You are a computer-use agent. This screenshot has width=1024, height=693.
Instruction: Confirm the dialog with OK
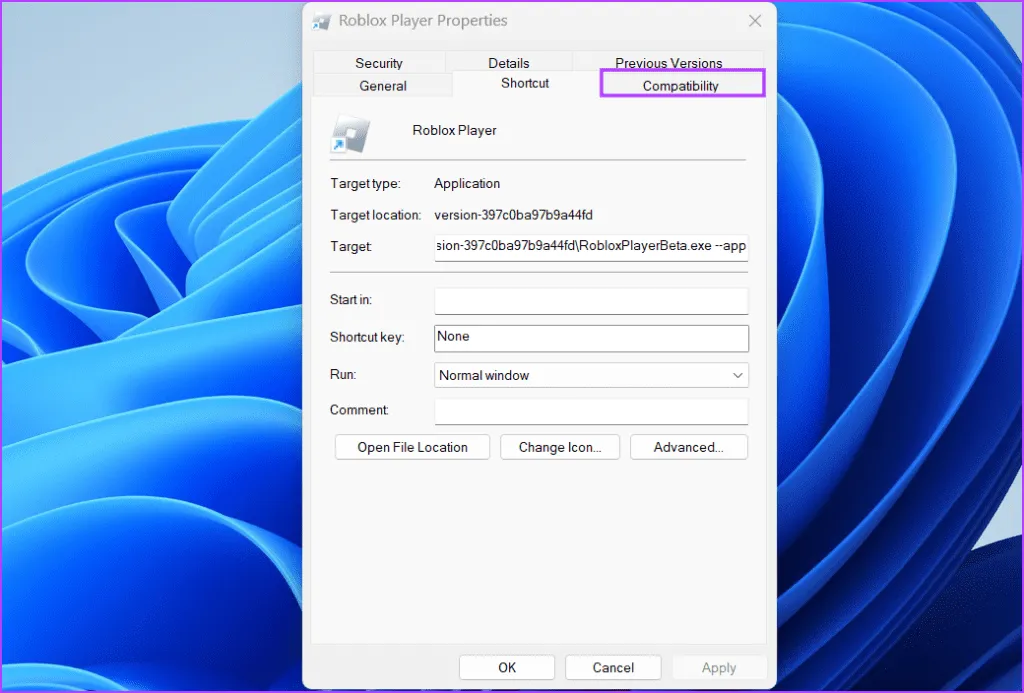coord(507,667)
